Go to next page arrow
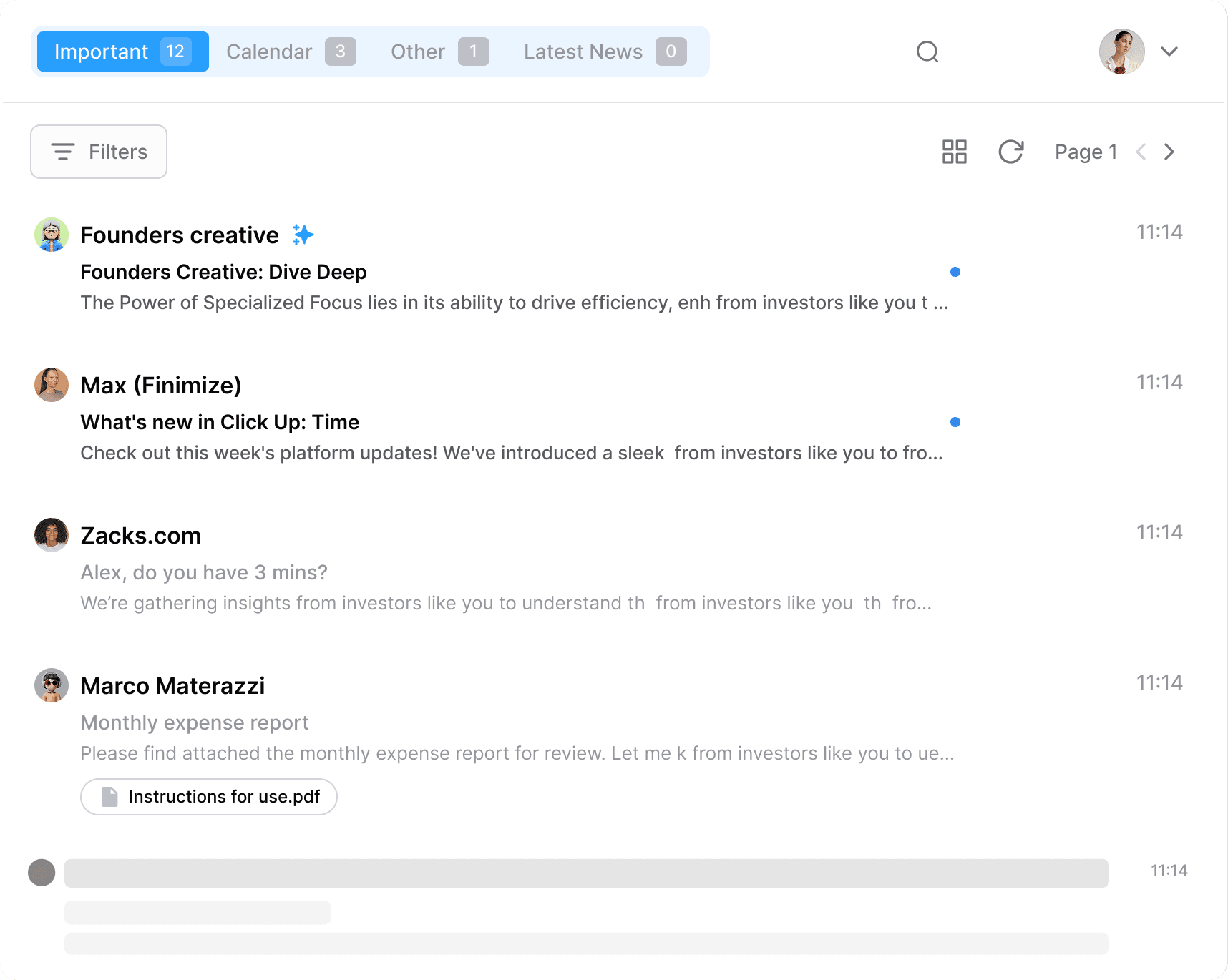 1169,152
